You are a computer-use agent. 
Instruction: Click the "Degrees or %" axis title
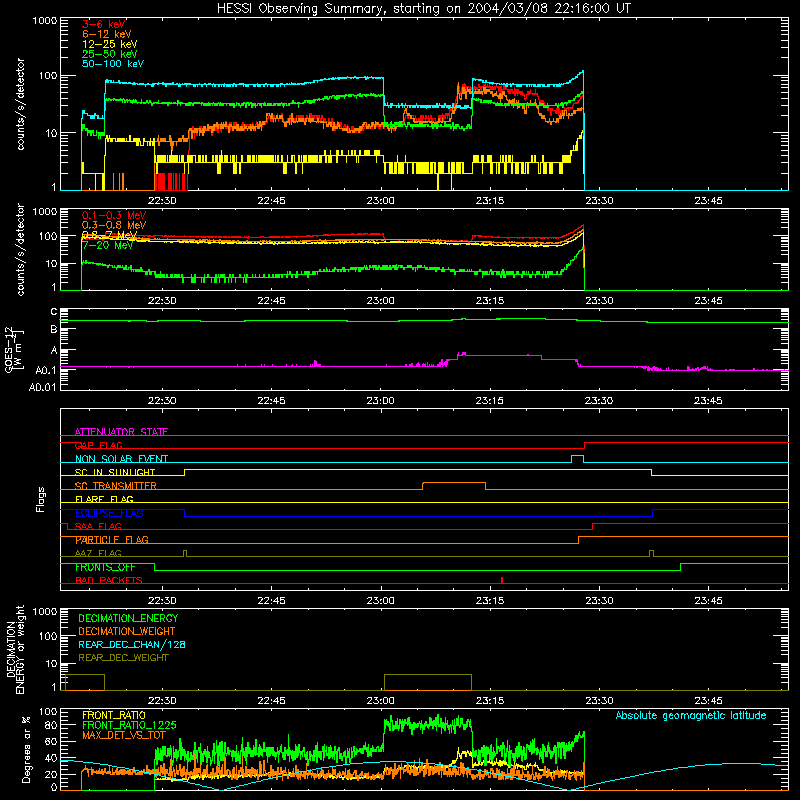[x=27, y=750]
